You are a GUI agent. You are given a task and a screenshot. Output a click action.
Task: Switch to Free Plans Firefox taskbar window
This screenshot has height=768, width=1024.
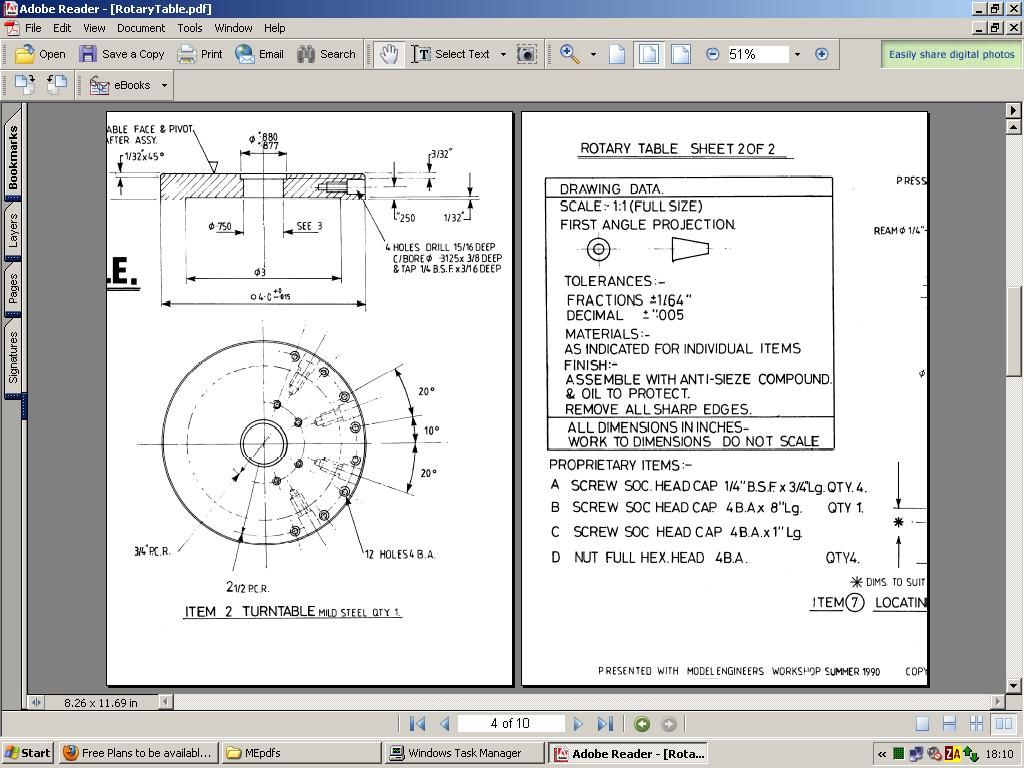pyautogui.click(x=138, y=753)
